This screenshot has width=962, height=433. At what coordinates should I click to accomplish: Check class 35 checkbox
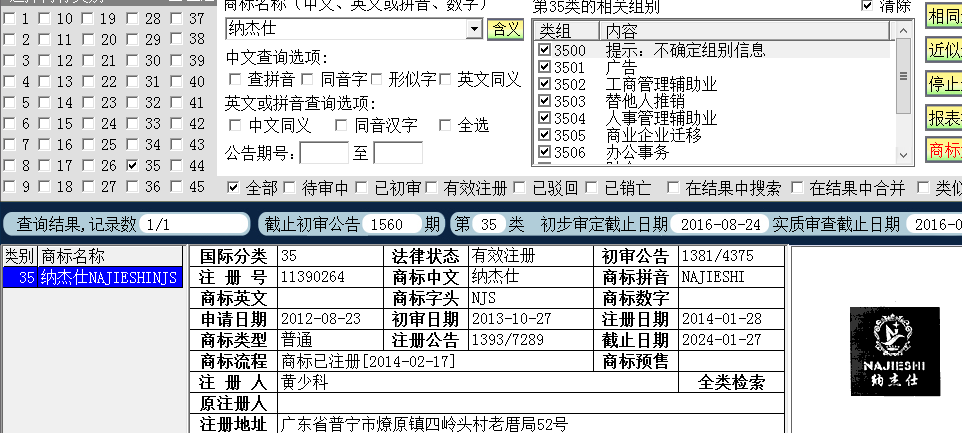(133, 166)
